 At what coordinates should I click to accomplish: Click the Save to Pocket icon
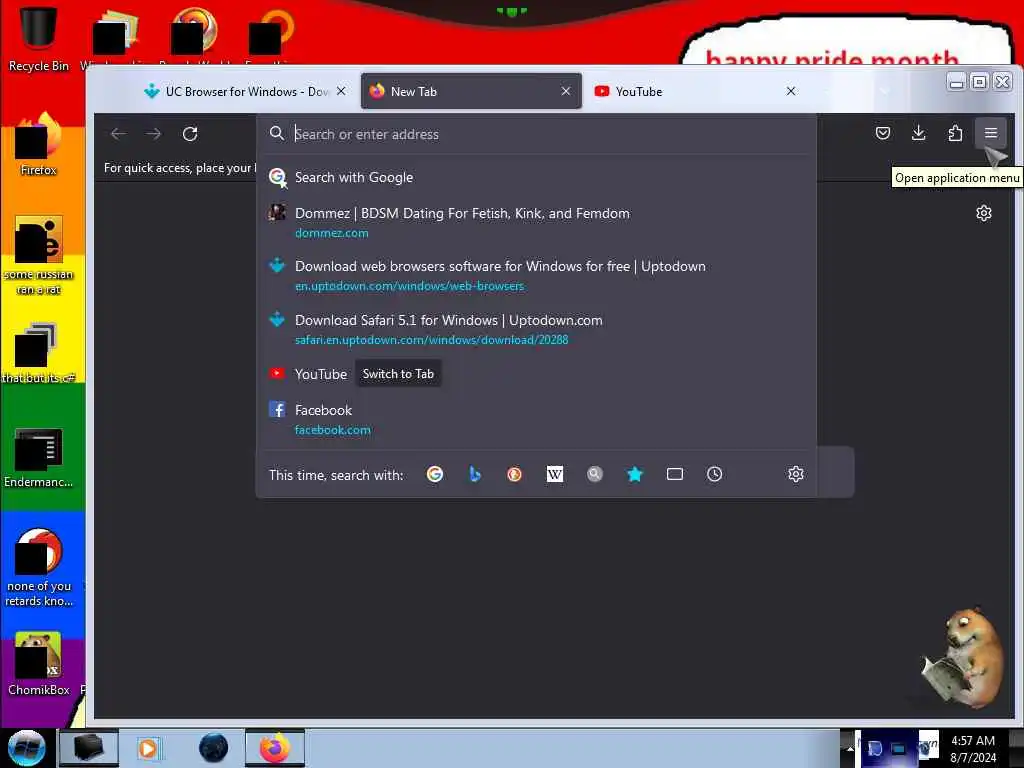coord(883,133)
